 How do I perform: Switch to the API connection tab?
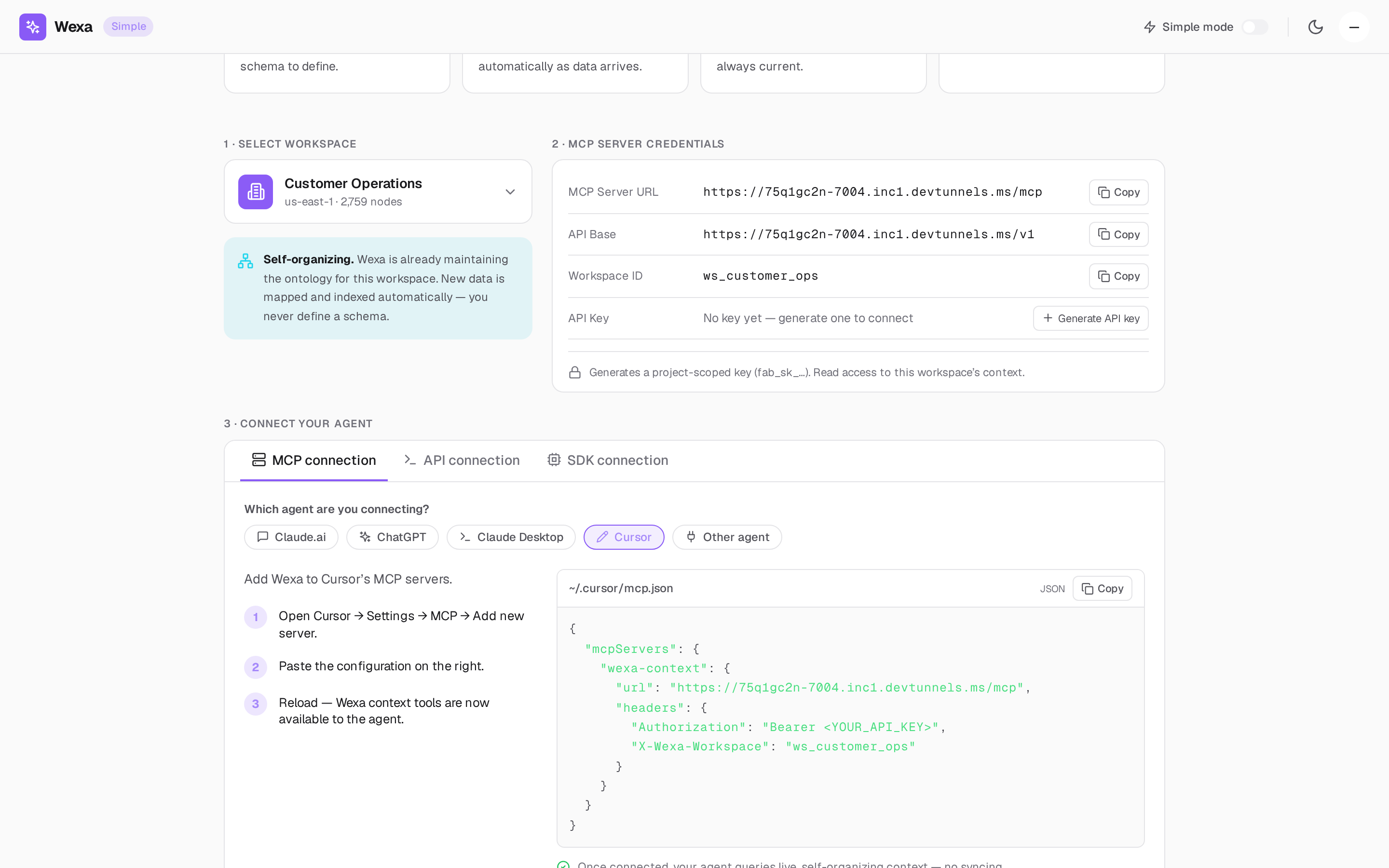point(462,461)
